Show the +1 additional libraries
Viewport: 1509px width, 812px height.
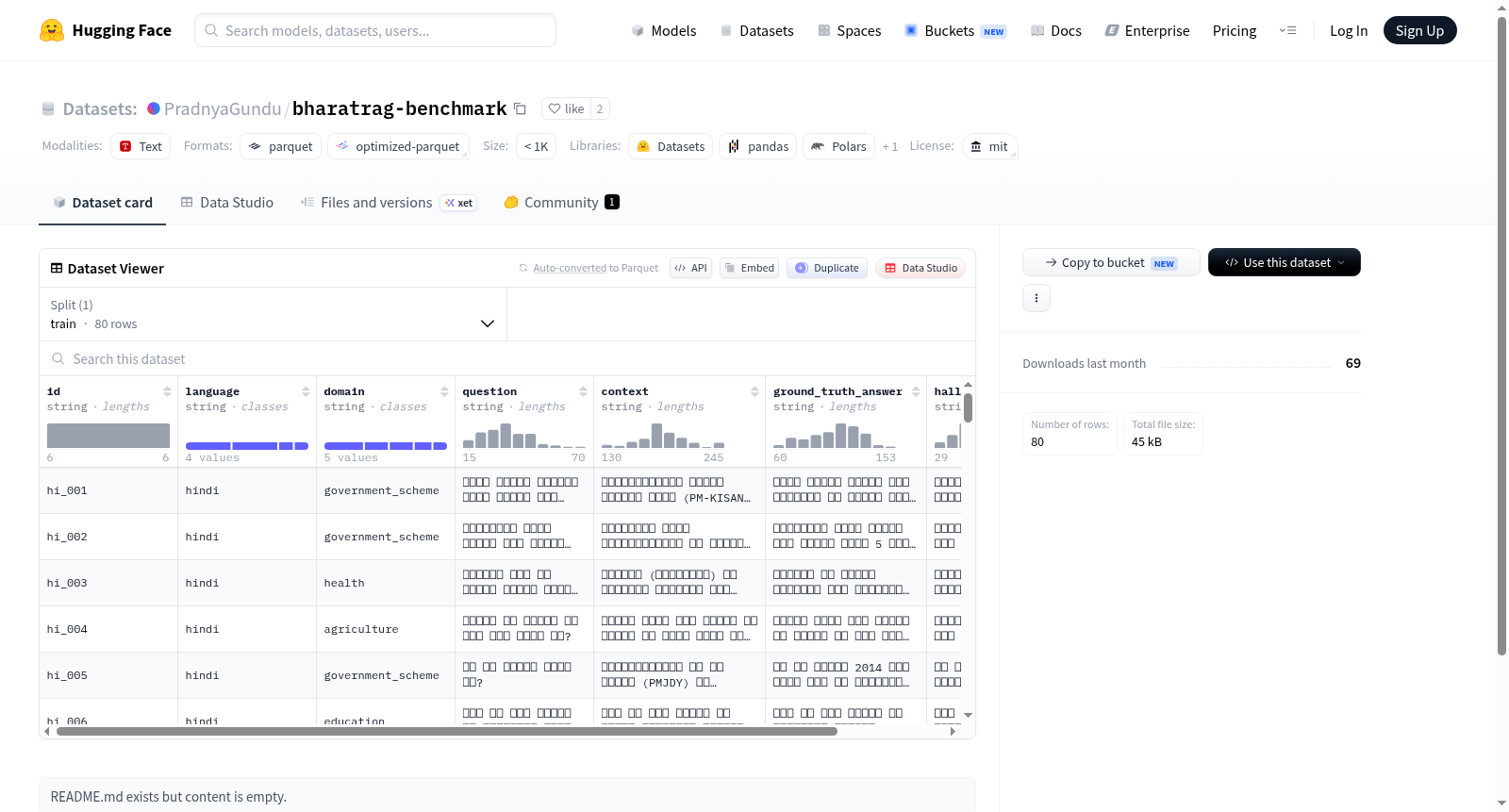(x=889, y=146)
